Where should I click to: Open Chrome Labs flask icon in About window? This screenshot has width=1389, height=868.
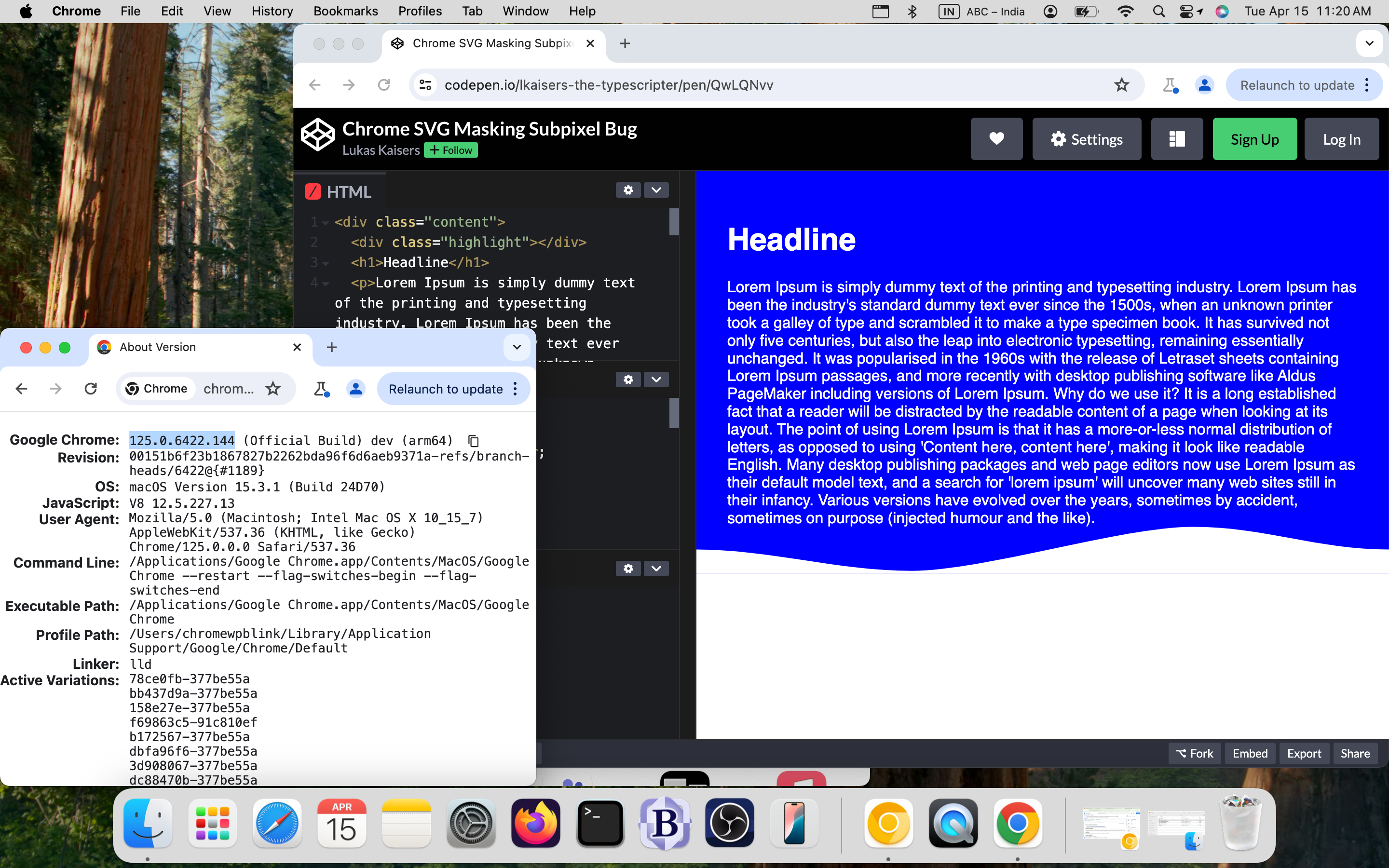(321, 389)
